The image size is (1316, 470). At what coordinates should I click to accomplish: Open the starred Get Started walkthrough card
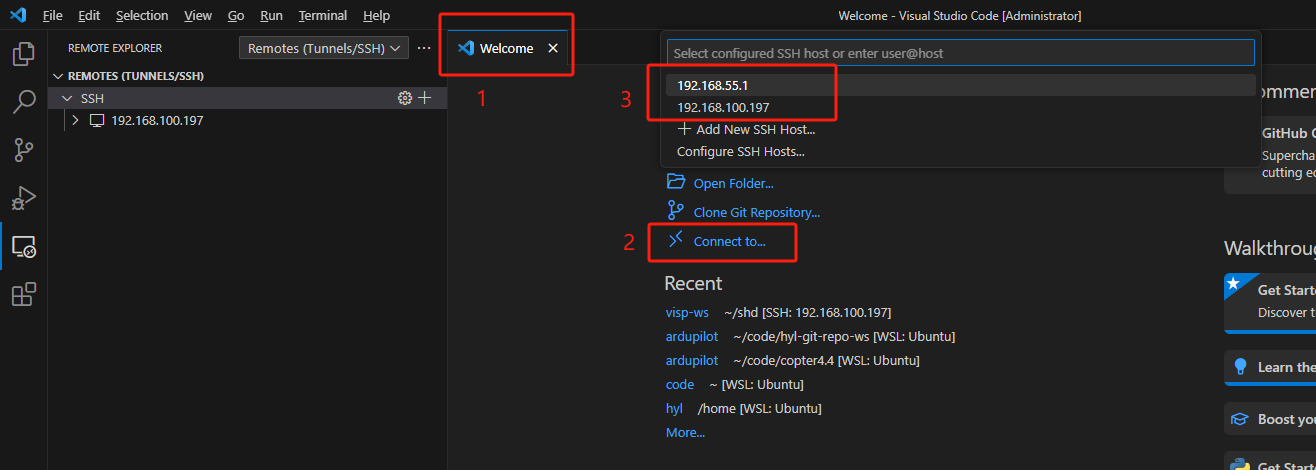click(1270, 302)
